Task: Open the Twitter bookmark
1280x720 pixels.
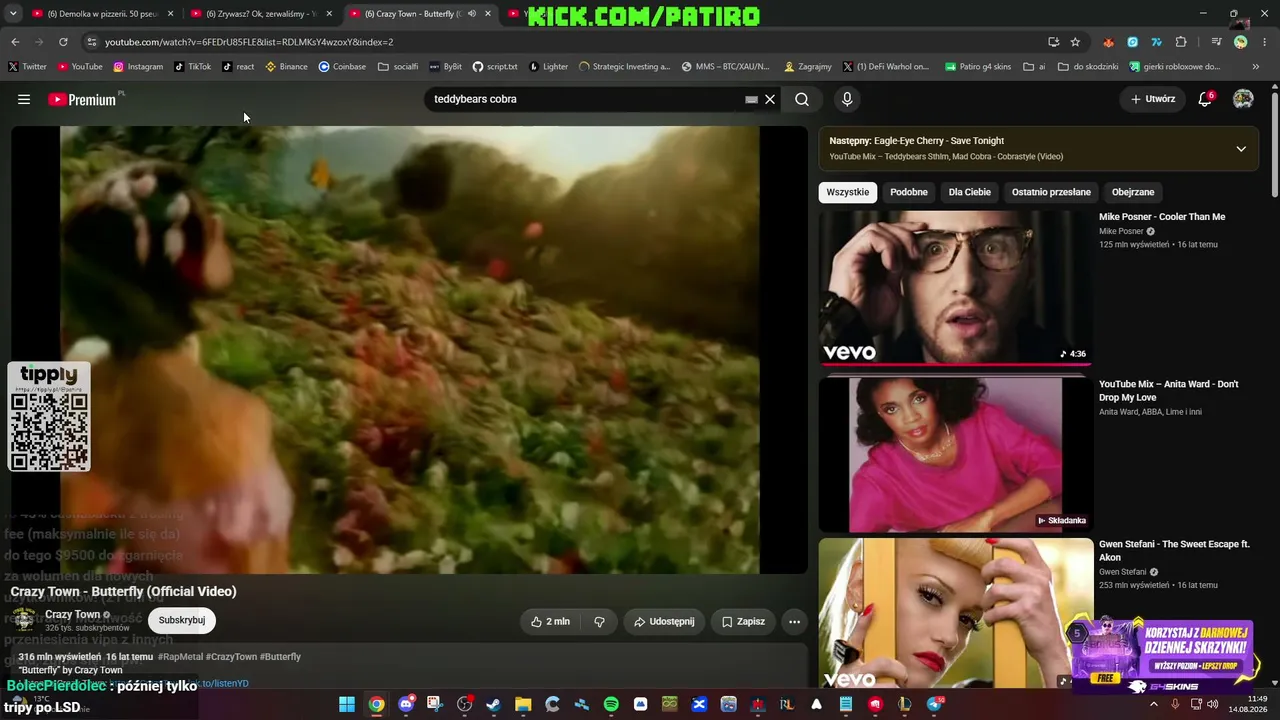Action: [27, 67]
